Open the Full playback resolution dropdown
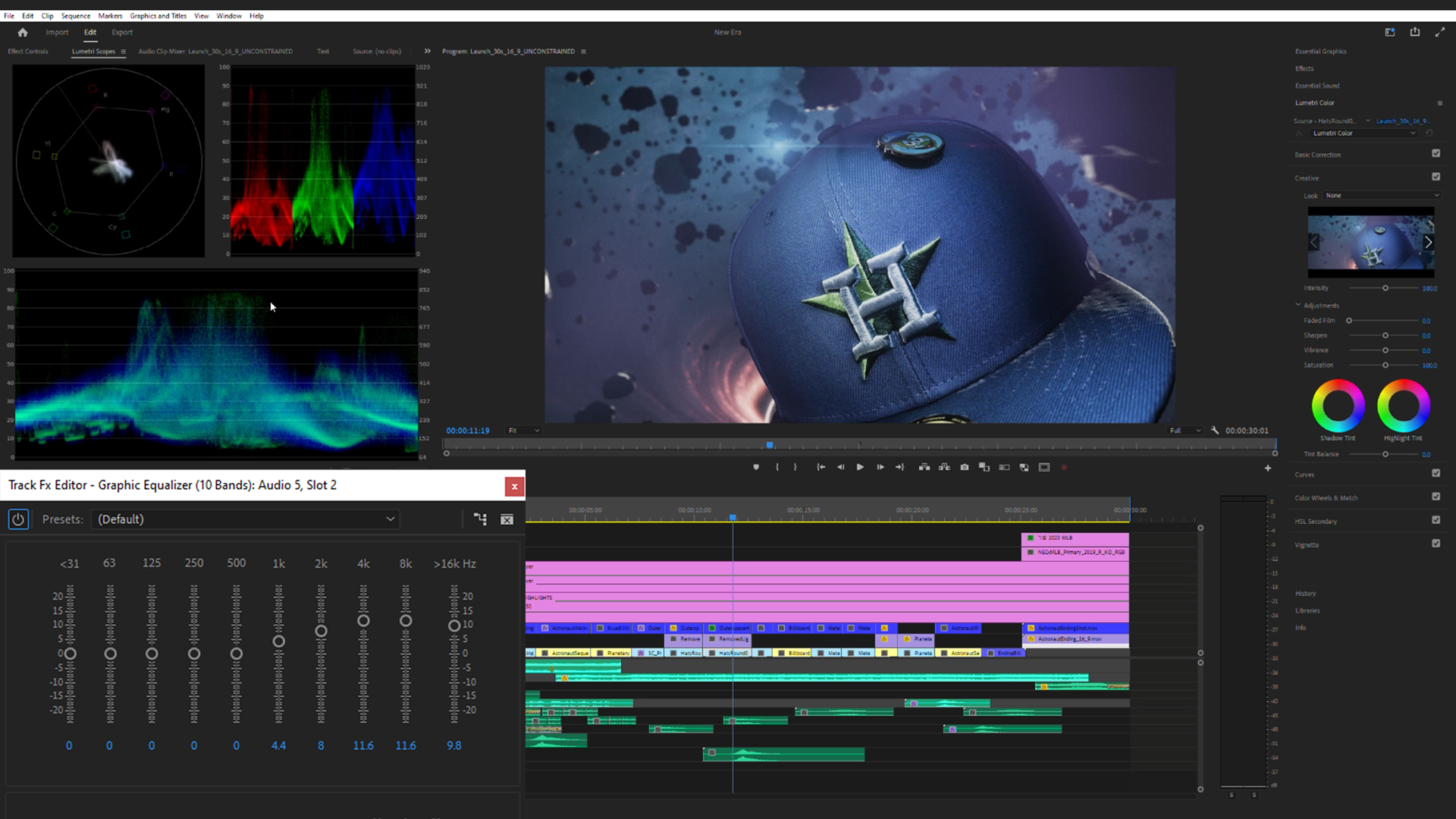Viewport: 1456px width, 819px height. (x=1185, y=431)
